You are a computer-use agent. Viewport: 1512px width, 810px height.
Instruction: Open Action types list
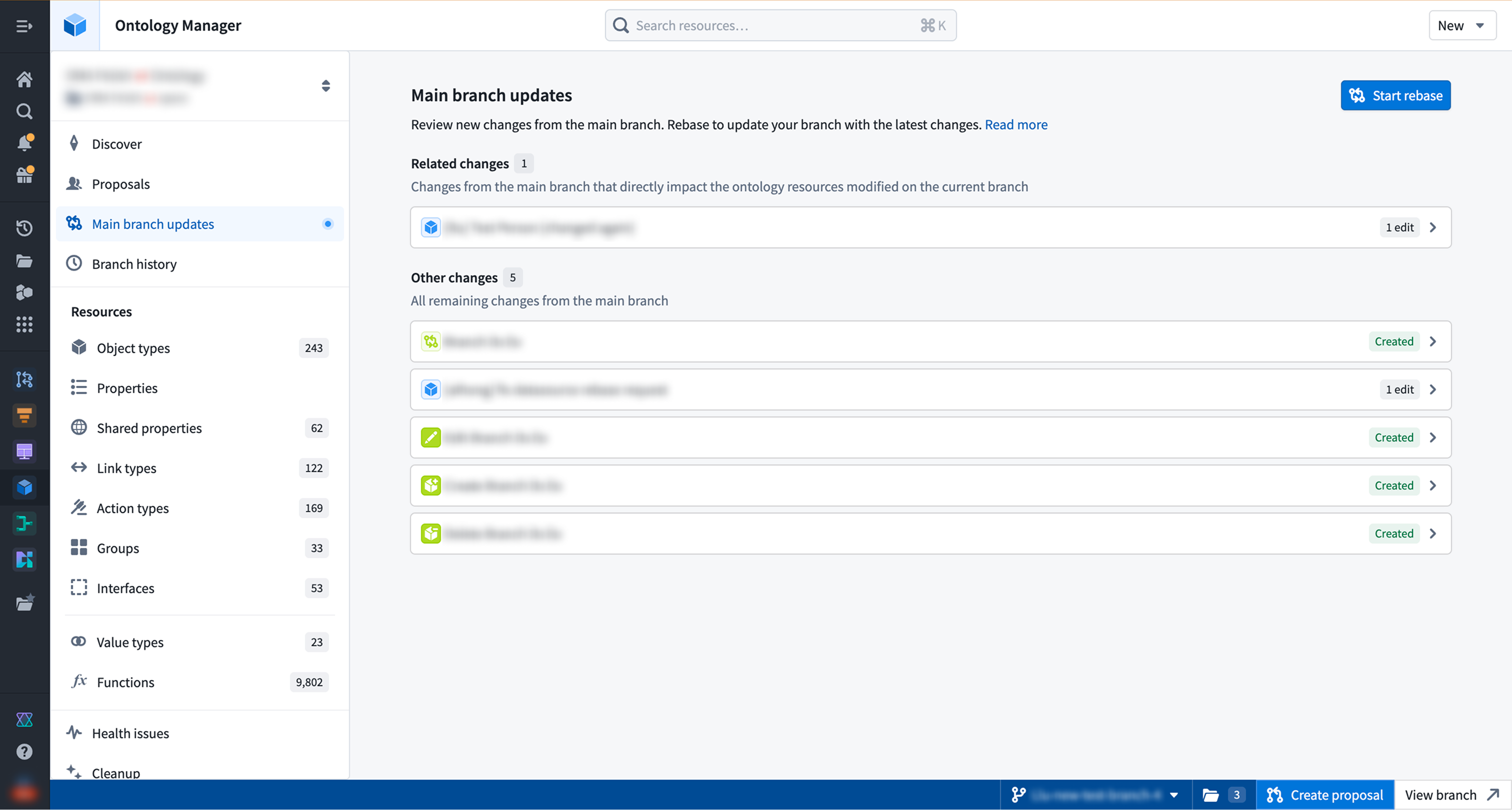coord(199,507)
